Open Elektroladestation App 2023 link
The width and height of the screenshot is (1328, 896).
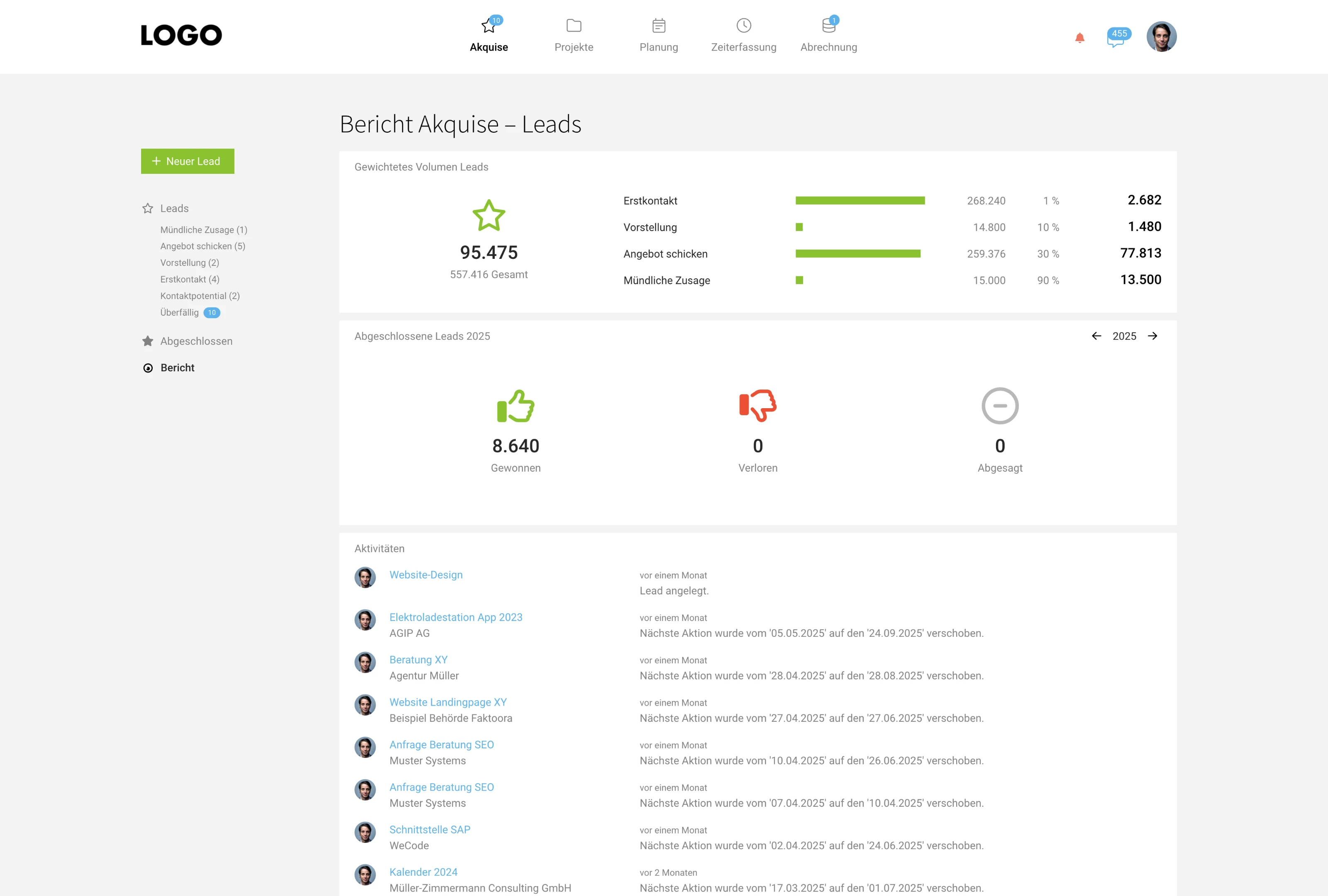[455, 617]
